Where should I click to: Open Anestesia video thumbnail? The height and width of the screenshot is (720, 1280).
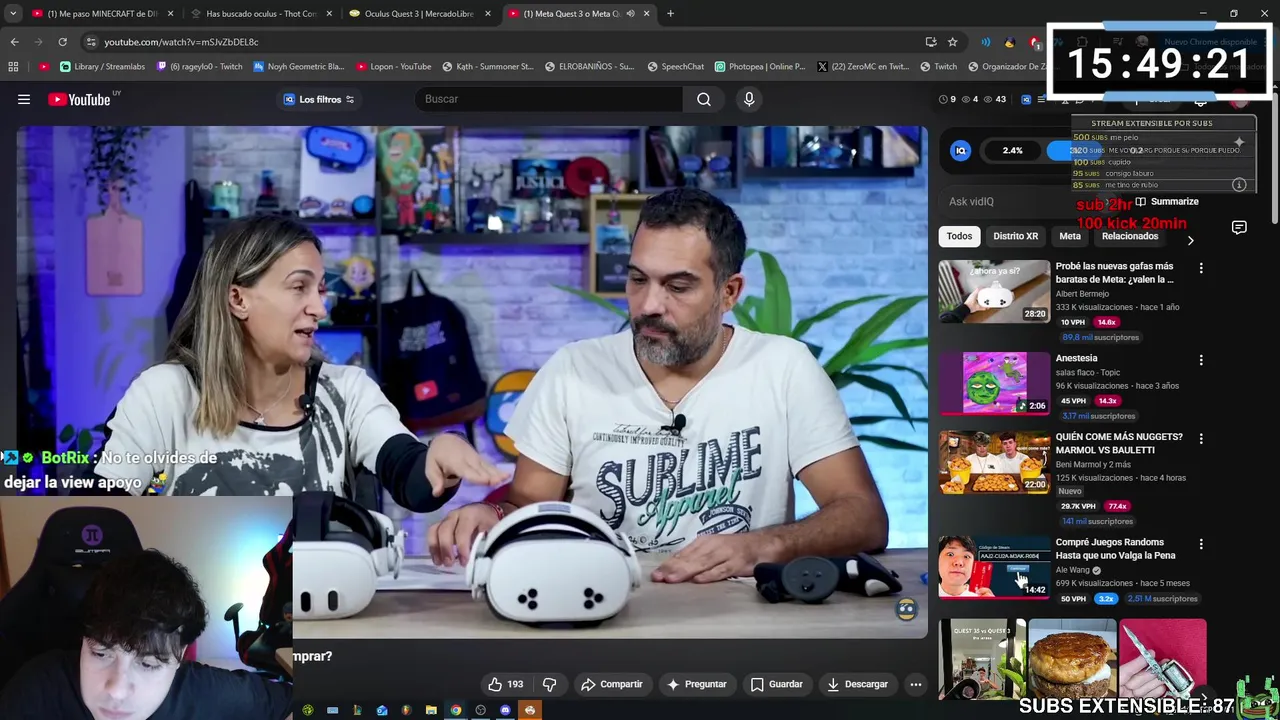994,382
